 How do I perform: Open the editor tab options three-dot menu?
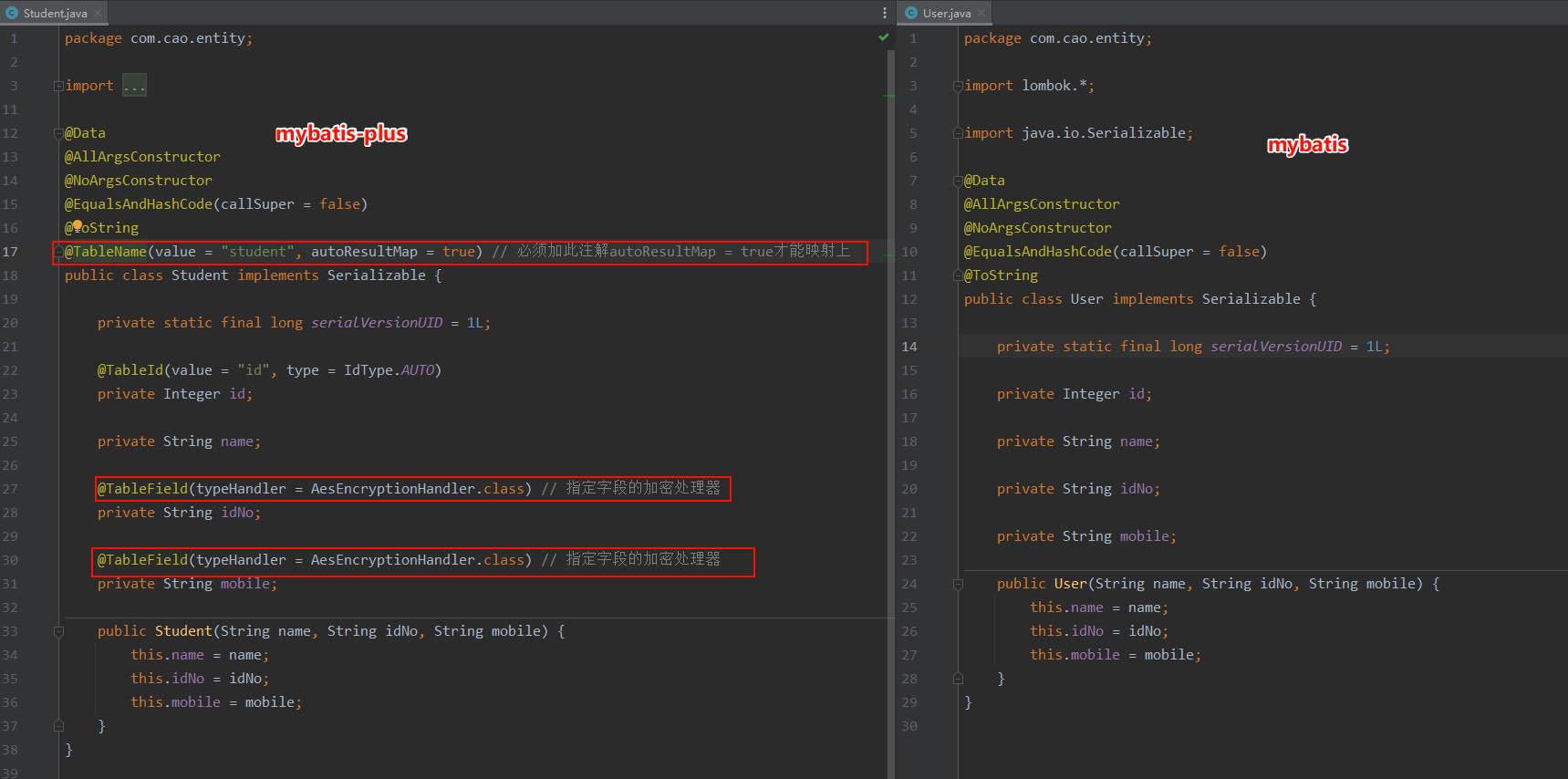884,13
